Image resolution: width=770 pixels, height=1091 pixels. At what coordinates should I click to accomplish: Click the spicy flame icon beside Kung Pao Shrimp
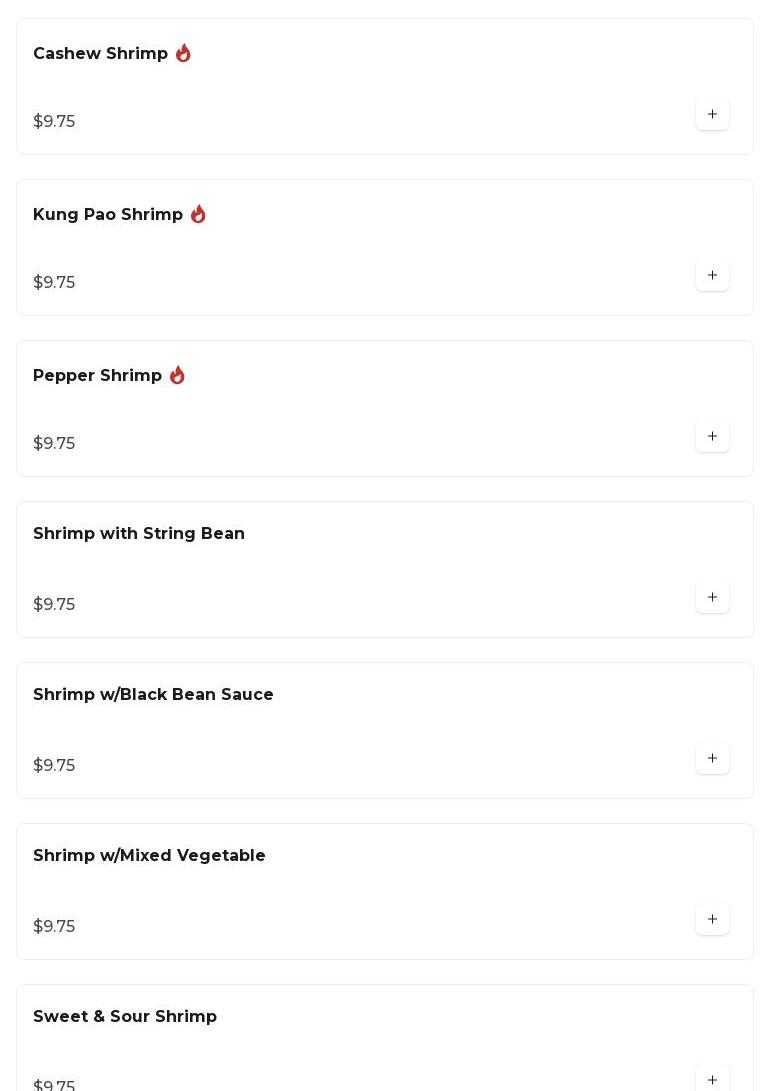198,214
